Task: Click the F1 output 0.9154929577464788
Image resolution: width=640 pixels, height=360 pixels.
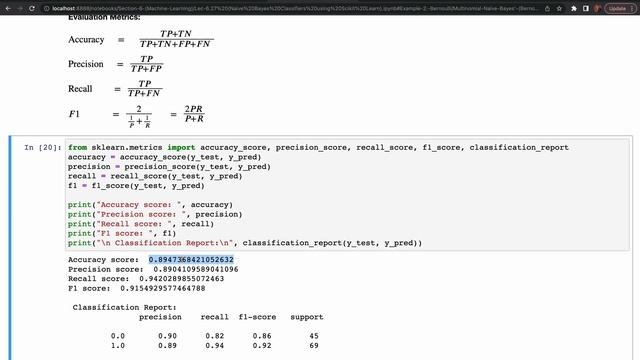Action: tap(163, 289)
